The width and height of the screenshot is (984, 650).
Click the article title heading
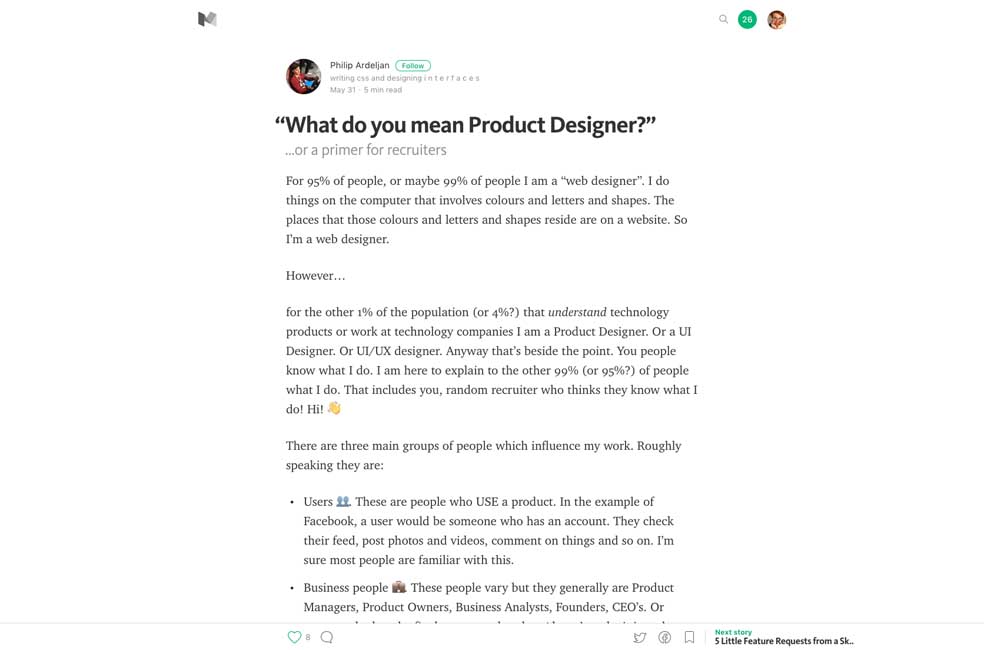465,125
